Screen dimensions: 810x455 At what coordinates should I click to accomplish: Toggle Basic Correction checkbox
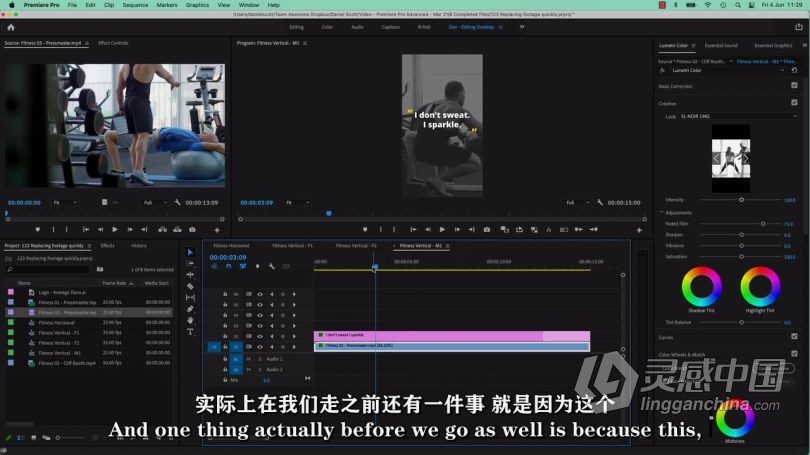[x=795, y=85]
